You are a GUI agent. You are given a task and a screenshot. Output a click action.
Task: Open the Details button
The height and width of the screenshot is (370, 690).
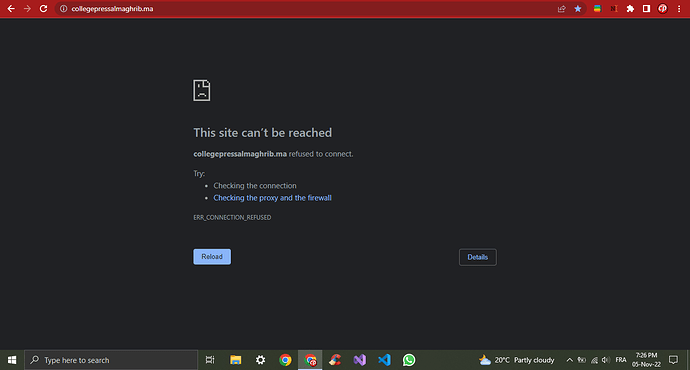(477, 257)
